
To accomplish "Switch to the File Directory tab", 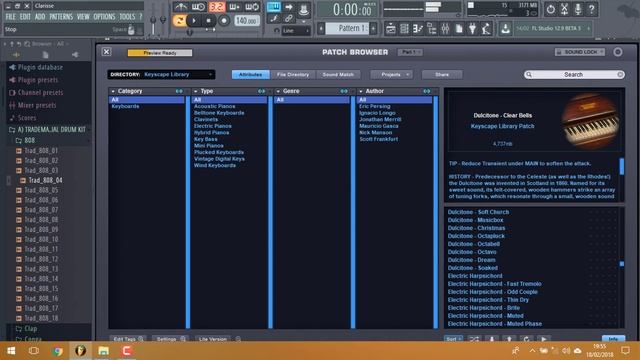I will [293, 75].
